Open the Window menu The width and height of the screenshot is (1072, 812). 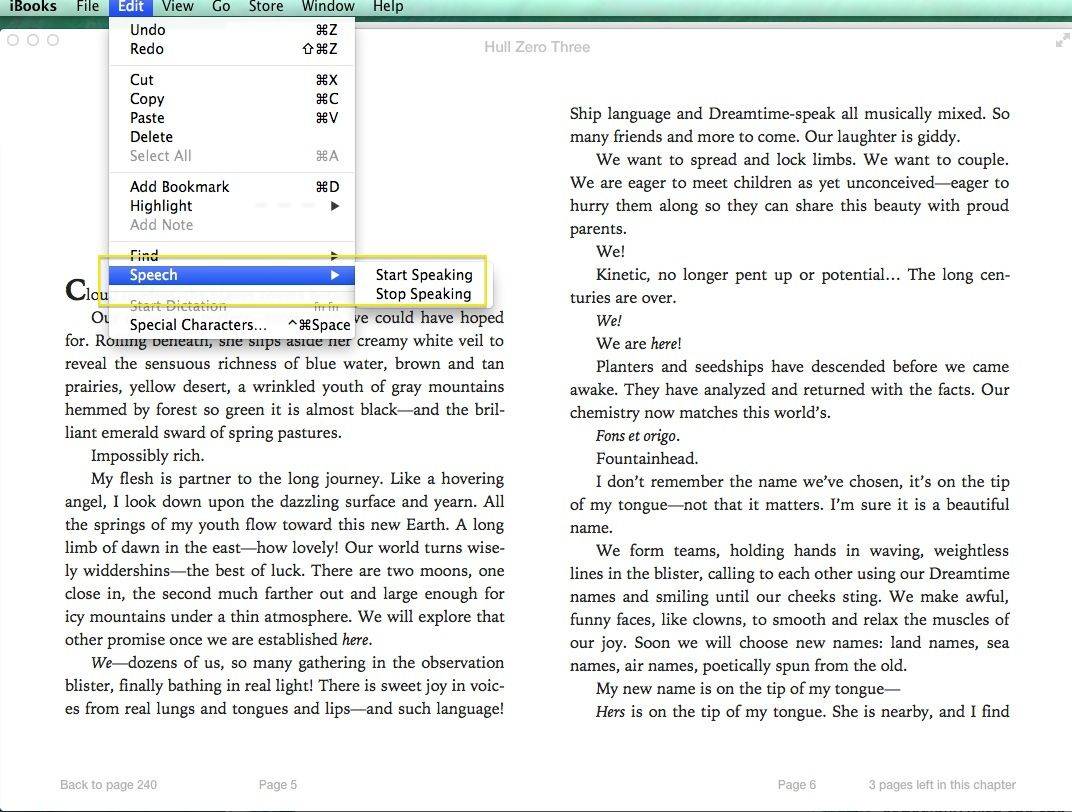[328, 7]
